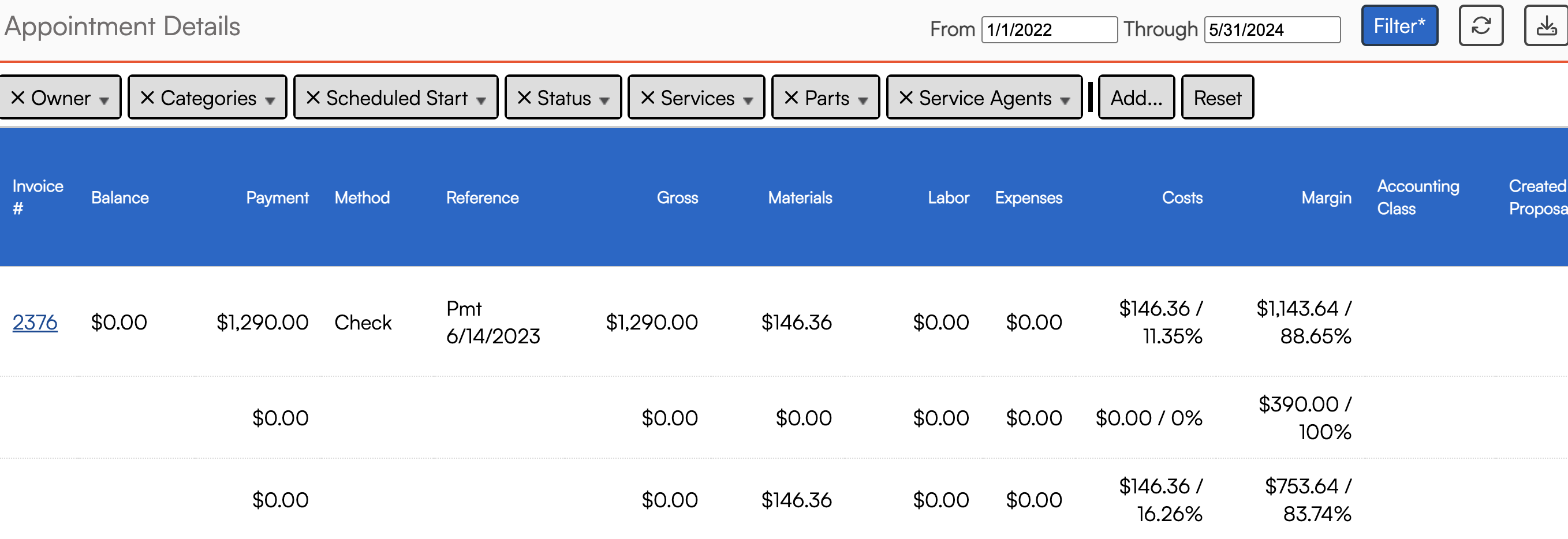Reset all filters
Screen dimensions: 1568x539
click(x=1217, y=98)
